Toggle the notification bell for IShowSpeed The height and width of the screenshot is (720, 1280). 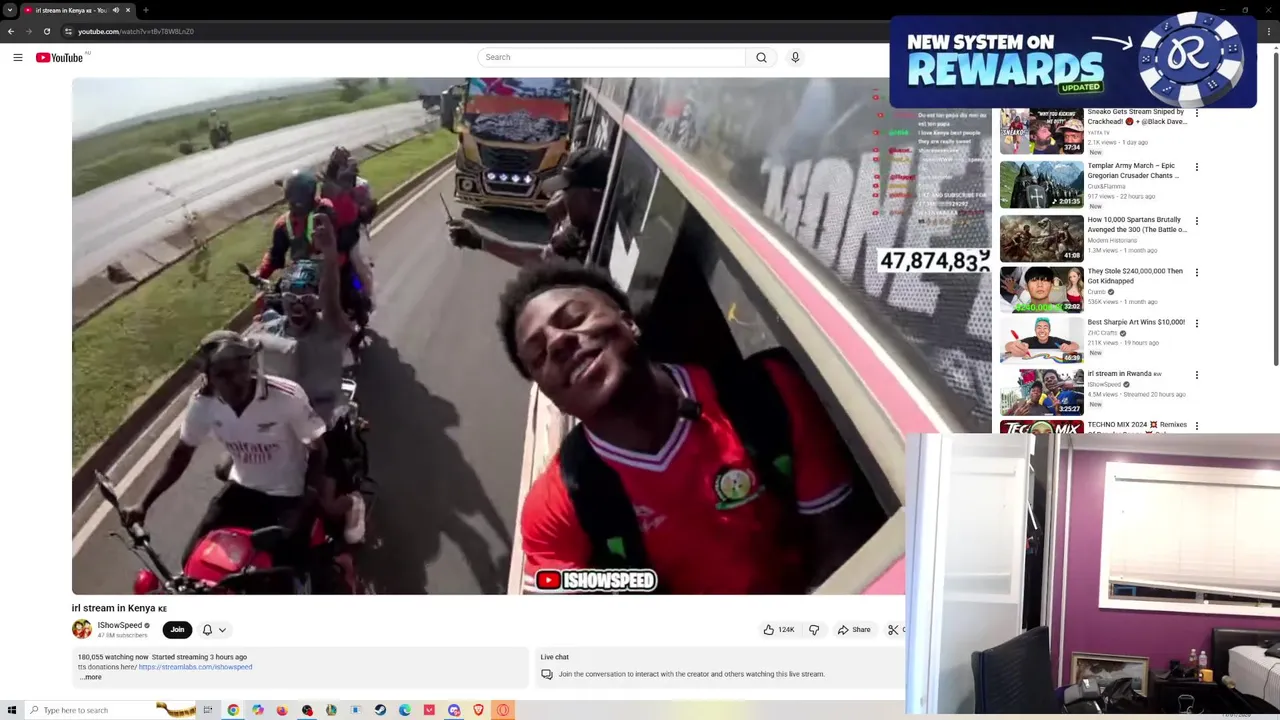[x=207, y=630]
